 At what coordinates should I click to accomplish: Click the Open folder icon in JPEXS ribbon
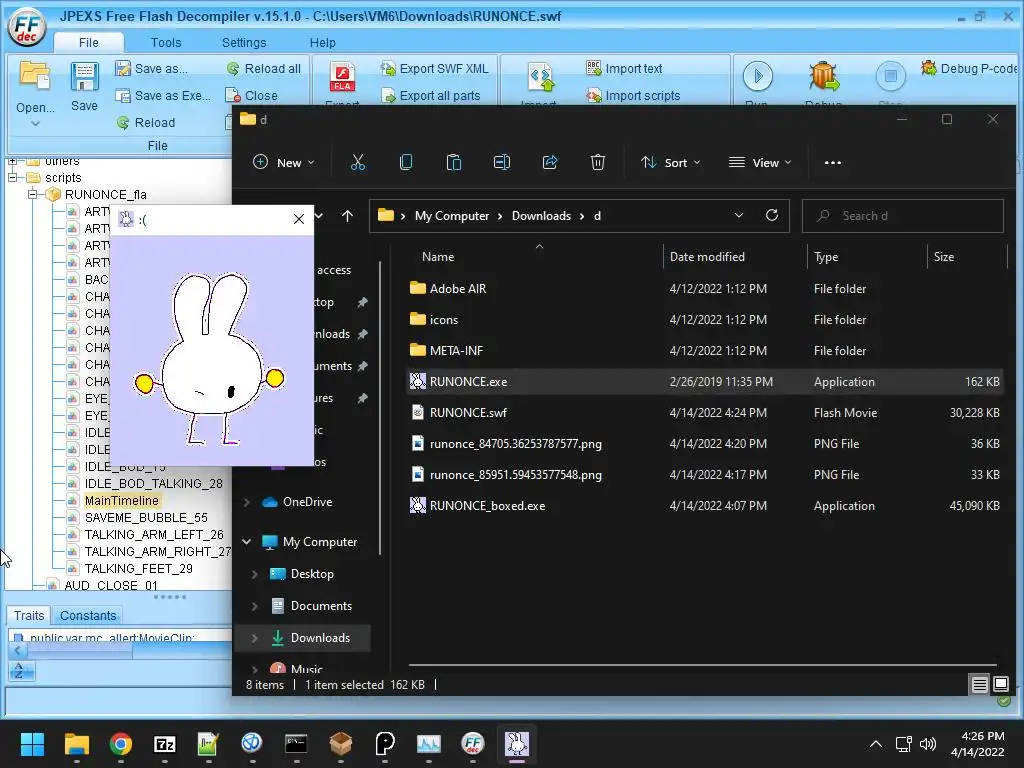pos(35,75)
